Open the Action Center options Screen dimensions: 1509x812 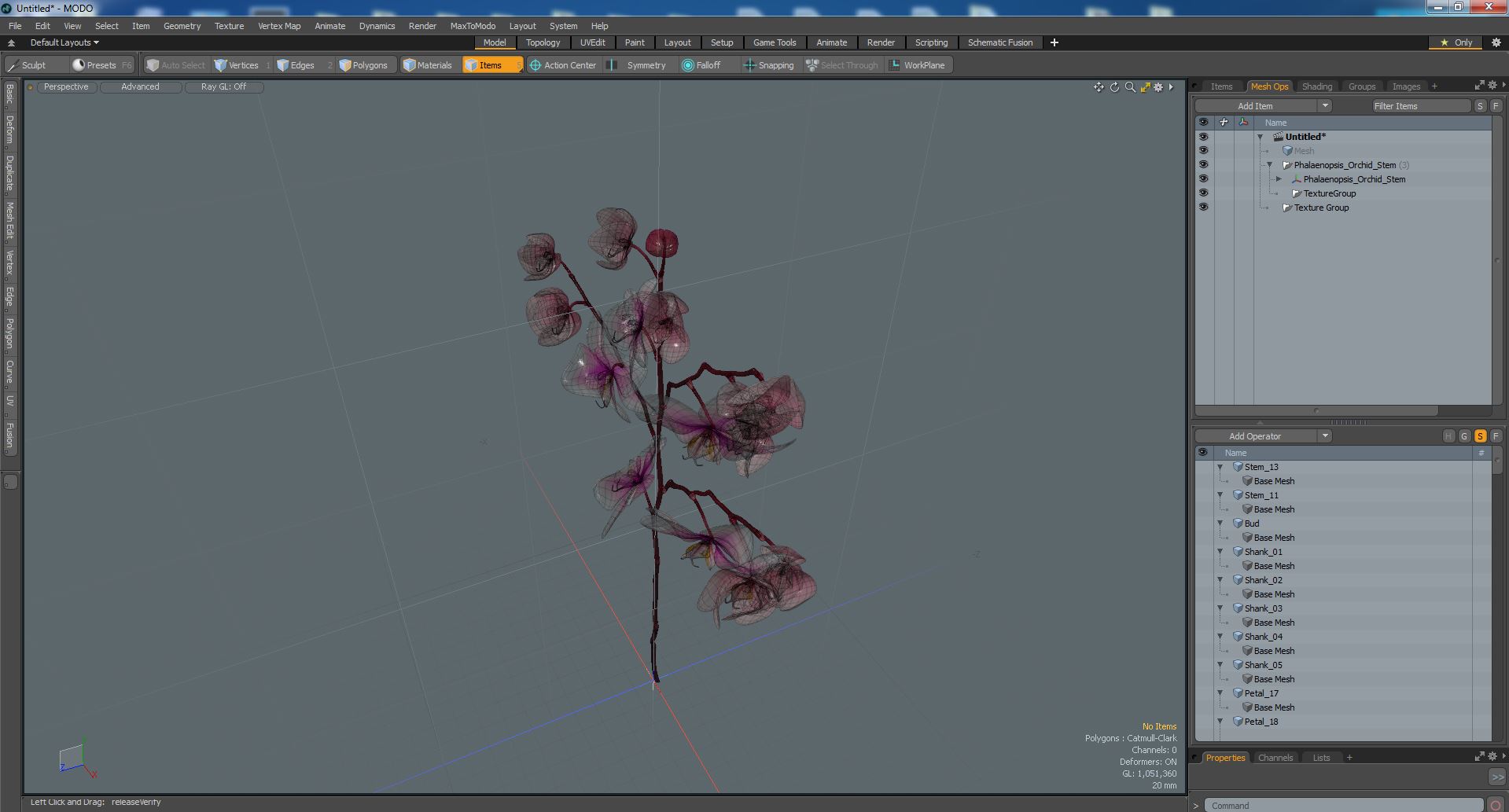tap(563, 65)
